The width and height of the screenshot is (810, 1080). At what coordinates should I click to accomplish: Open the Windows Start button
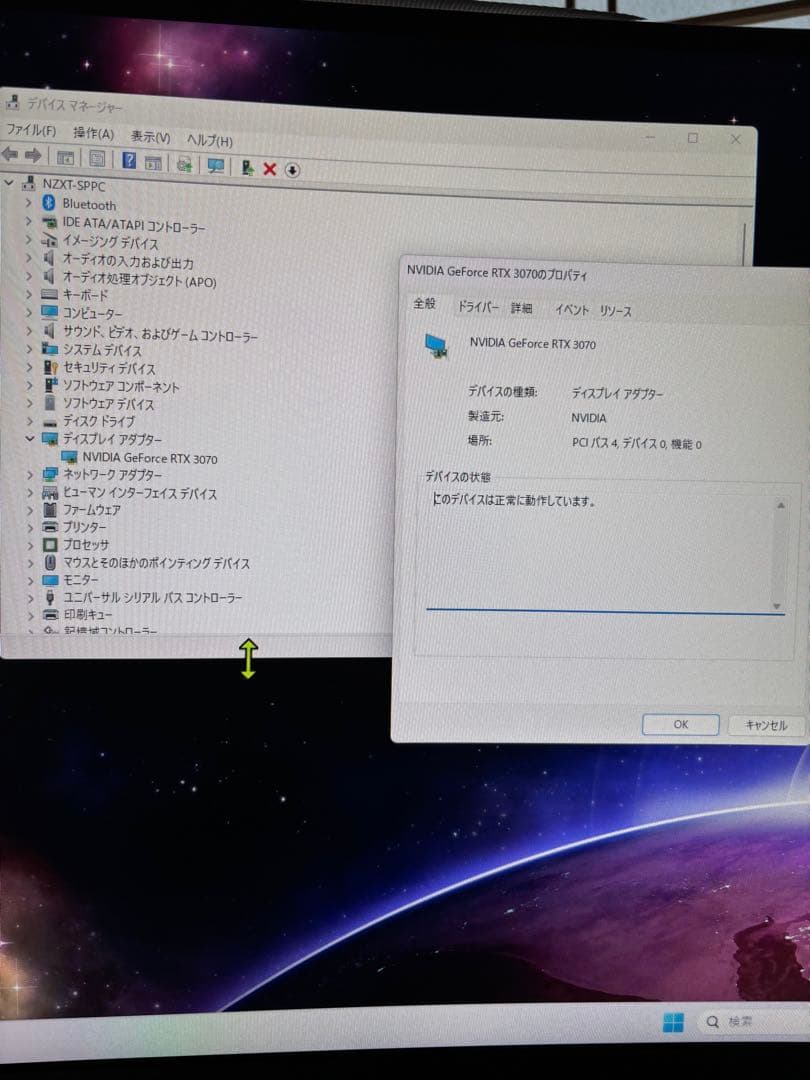673,1022
